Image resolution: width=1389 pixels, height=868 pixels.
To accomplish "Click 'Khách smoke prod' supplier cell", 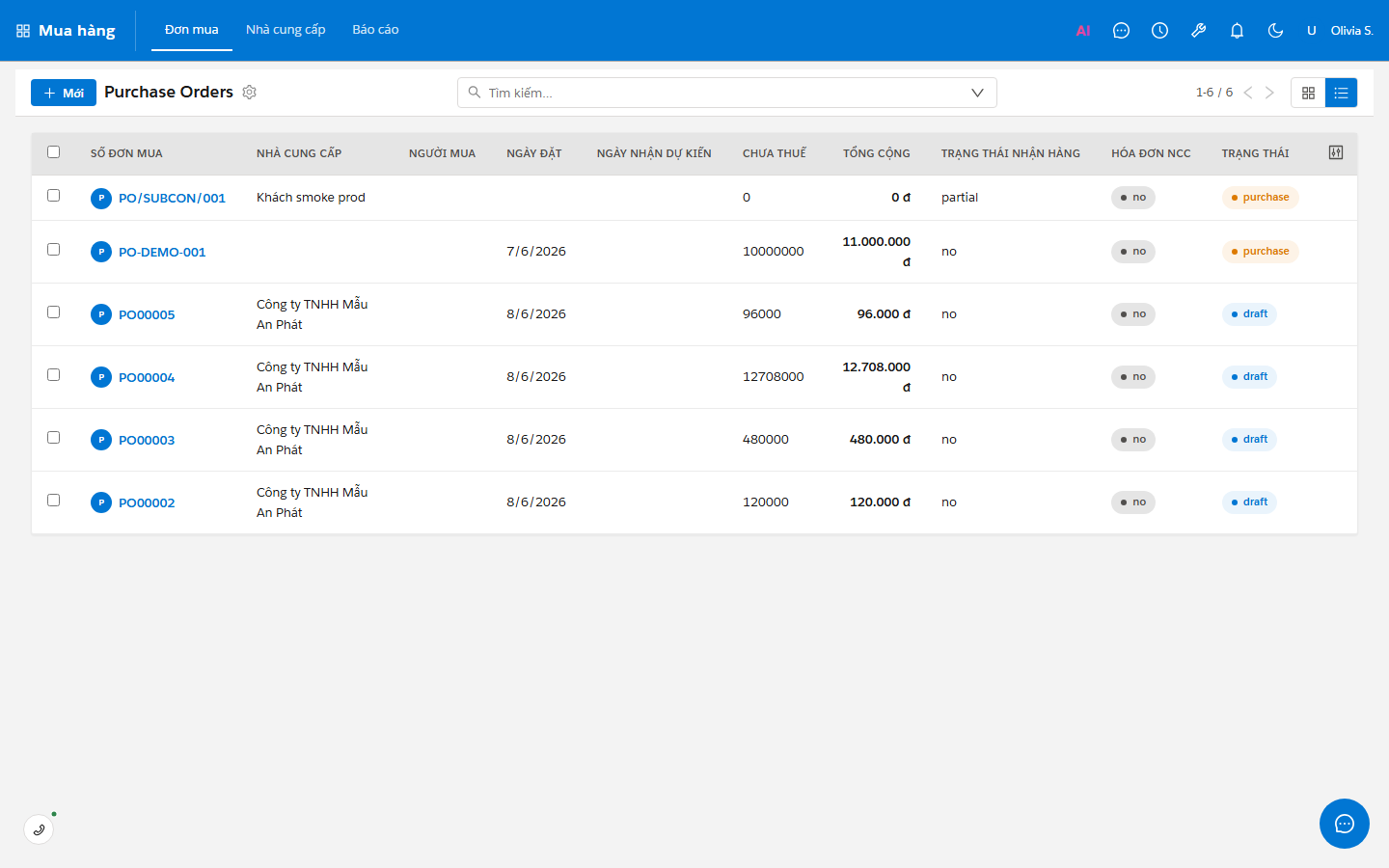I will tap(311, 198).
